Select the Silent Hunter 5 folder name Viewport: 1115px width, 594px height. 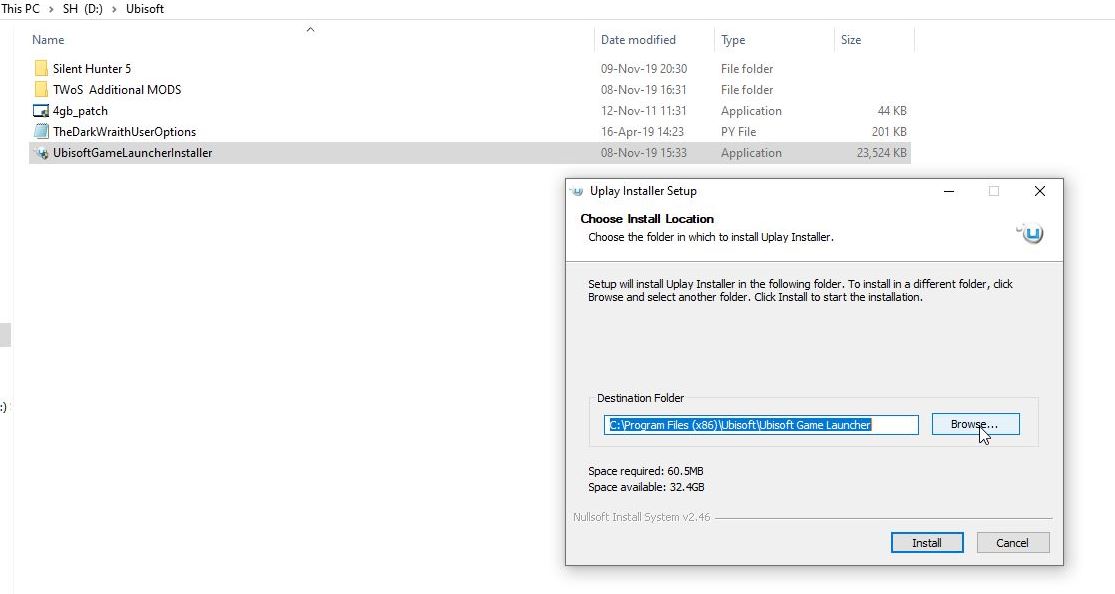(92, 68)
